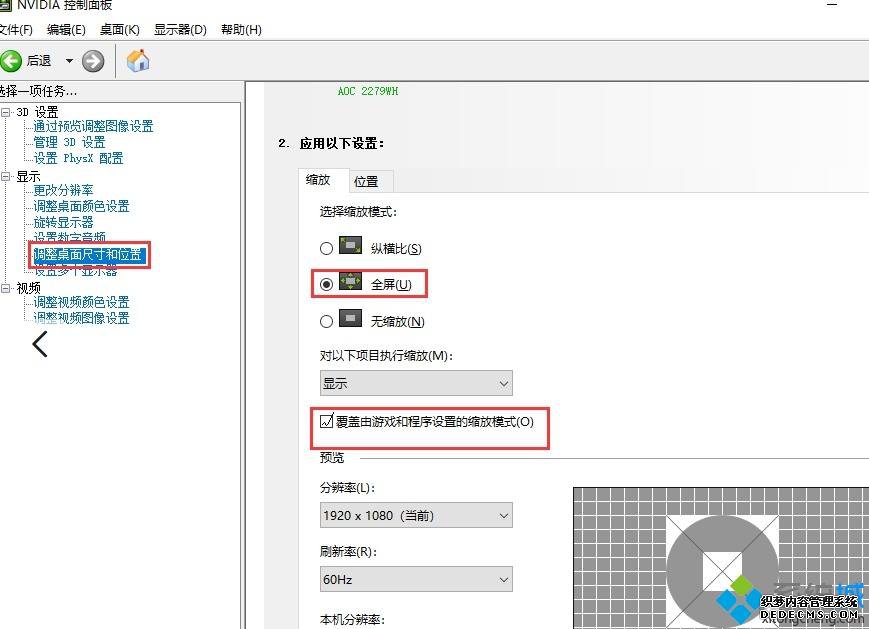
Task: Click the green Back arrow icon
Action: 10,60
